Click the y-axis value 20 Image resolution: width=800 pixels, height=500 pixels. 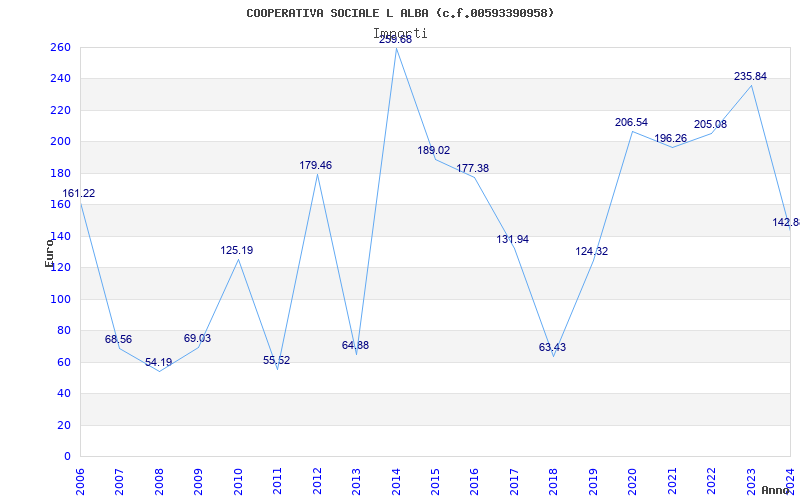click(64, 425)
